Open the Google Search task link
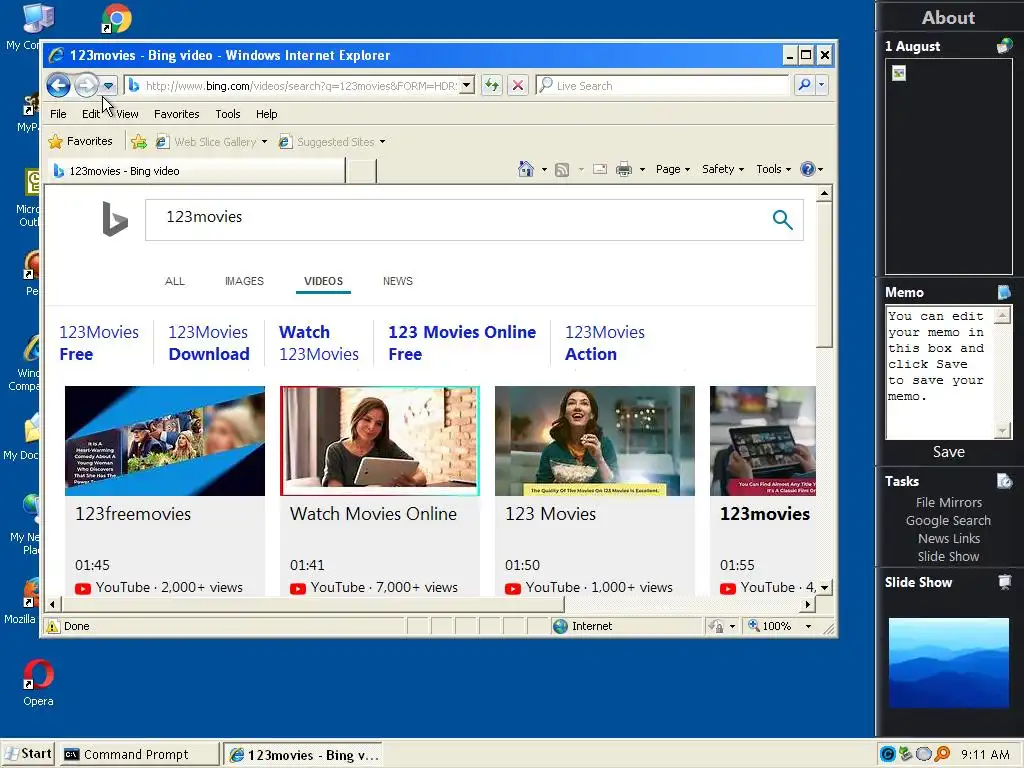The height and width of the screenshot is (768, 1024). 948,520
